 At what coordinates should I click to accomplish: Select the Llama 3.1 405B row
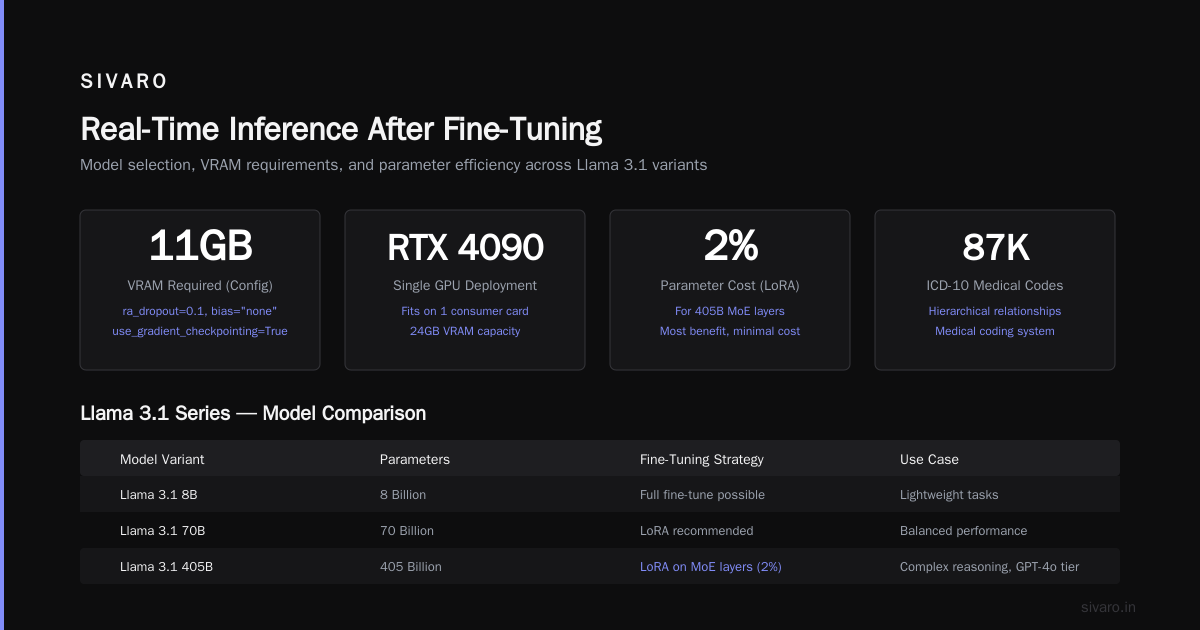(x=600, y=566)
